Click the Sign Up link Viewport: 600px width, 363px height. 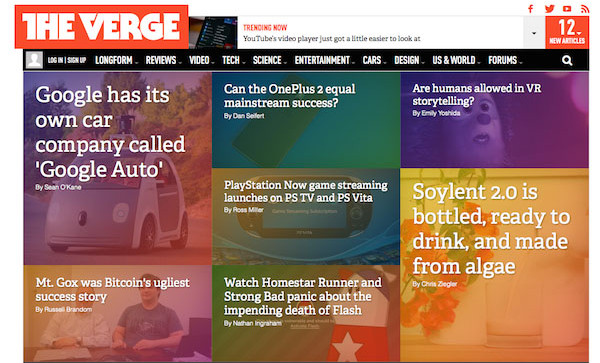pyautogui.click(x=77, y=60)
